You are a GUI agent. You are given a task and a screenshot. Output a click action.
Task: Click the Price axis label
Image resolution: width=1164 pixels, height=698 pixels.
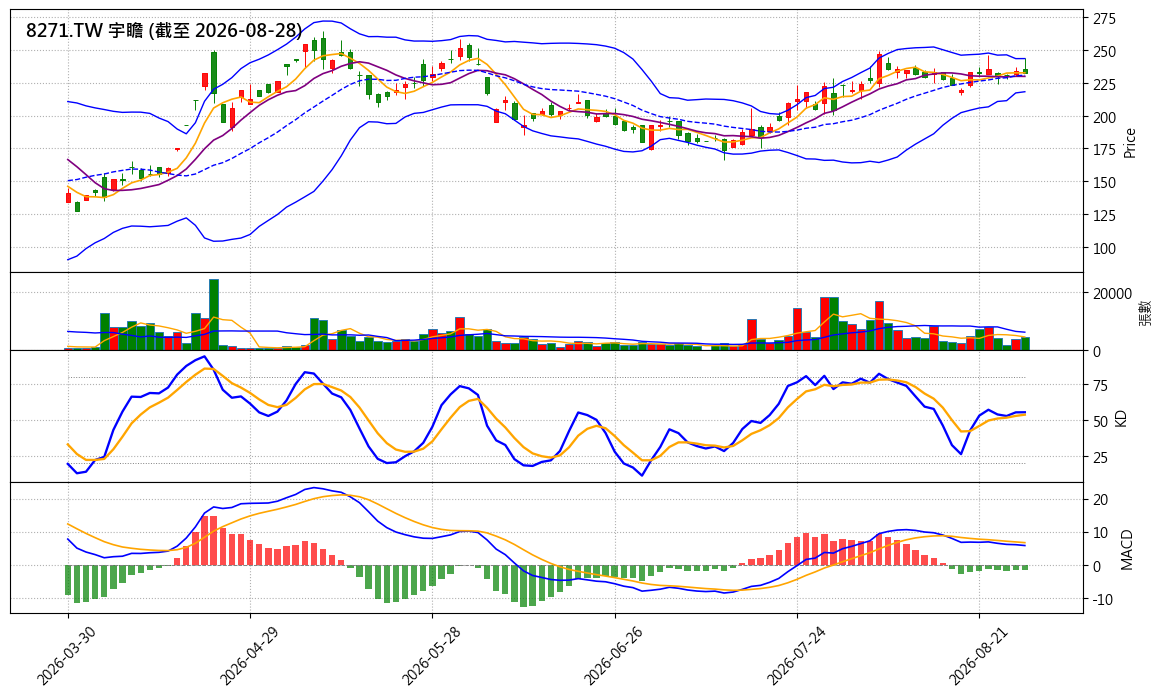pyautogui.click(x=1130, y=143)
